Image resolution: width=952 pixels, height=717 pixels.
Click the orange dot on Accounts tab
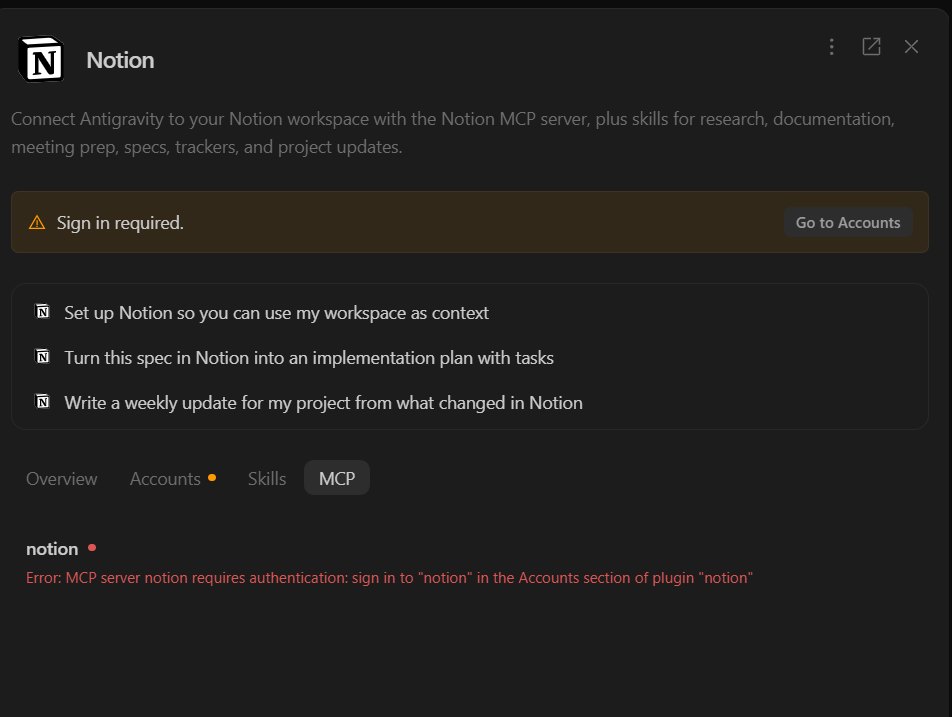coord(212,477)
